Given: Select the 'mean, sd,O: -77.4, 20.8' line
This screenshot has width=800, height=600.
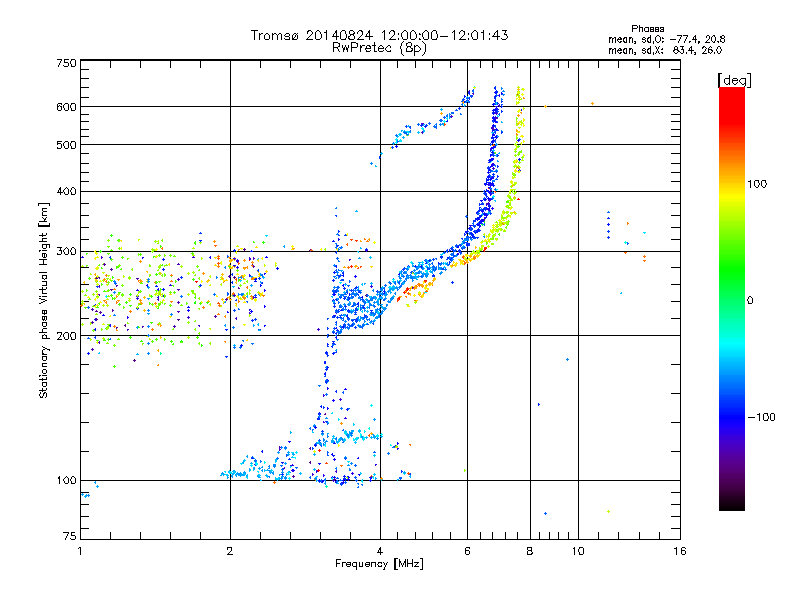Looking at the screenshot, I should (x=666, y=39).
